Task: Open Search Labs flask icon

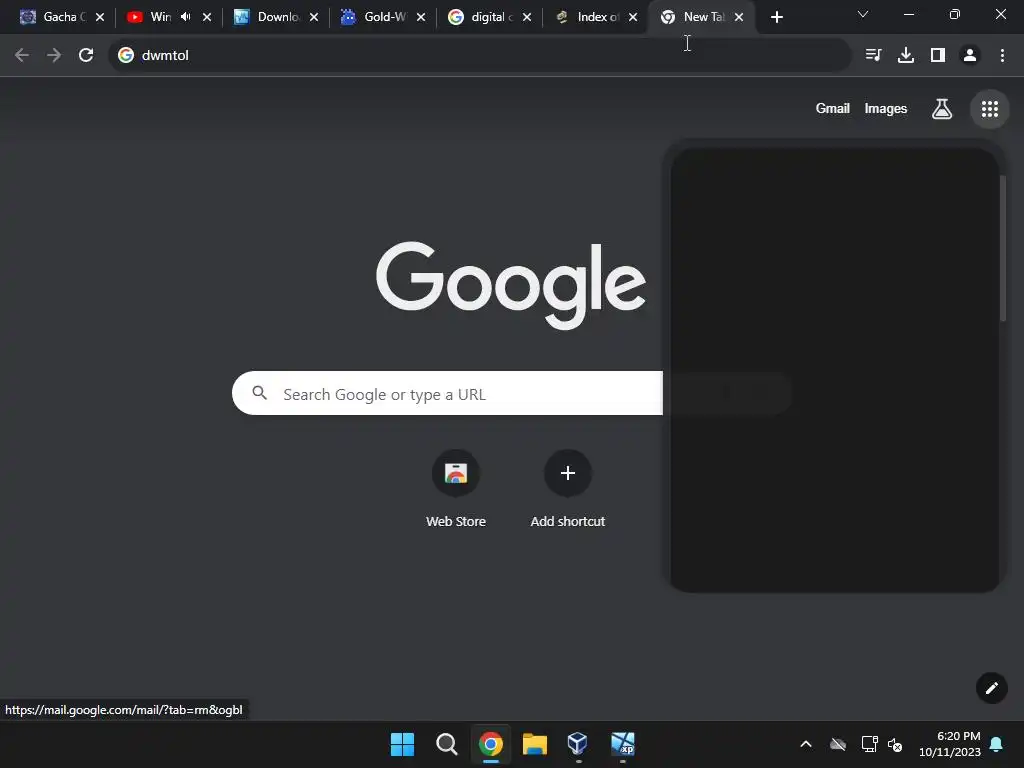Action: point(941,109)
